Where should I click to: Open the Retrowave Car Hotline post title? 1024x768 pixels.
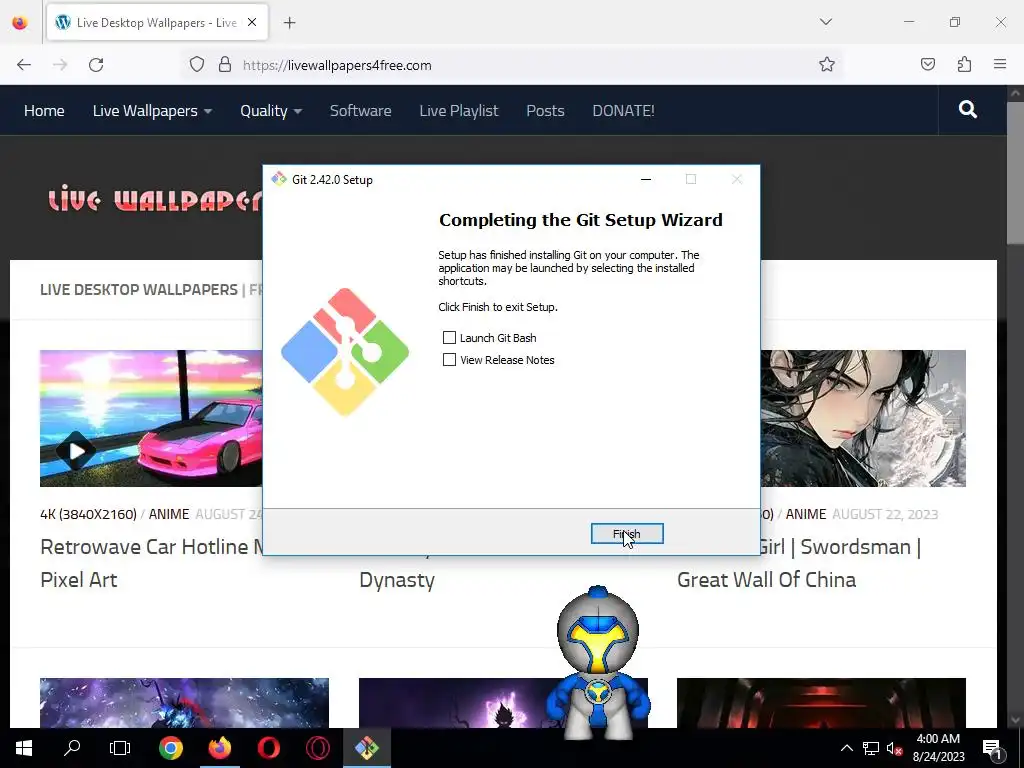[152, 563]
